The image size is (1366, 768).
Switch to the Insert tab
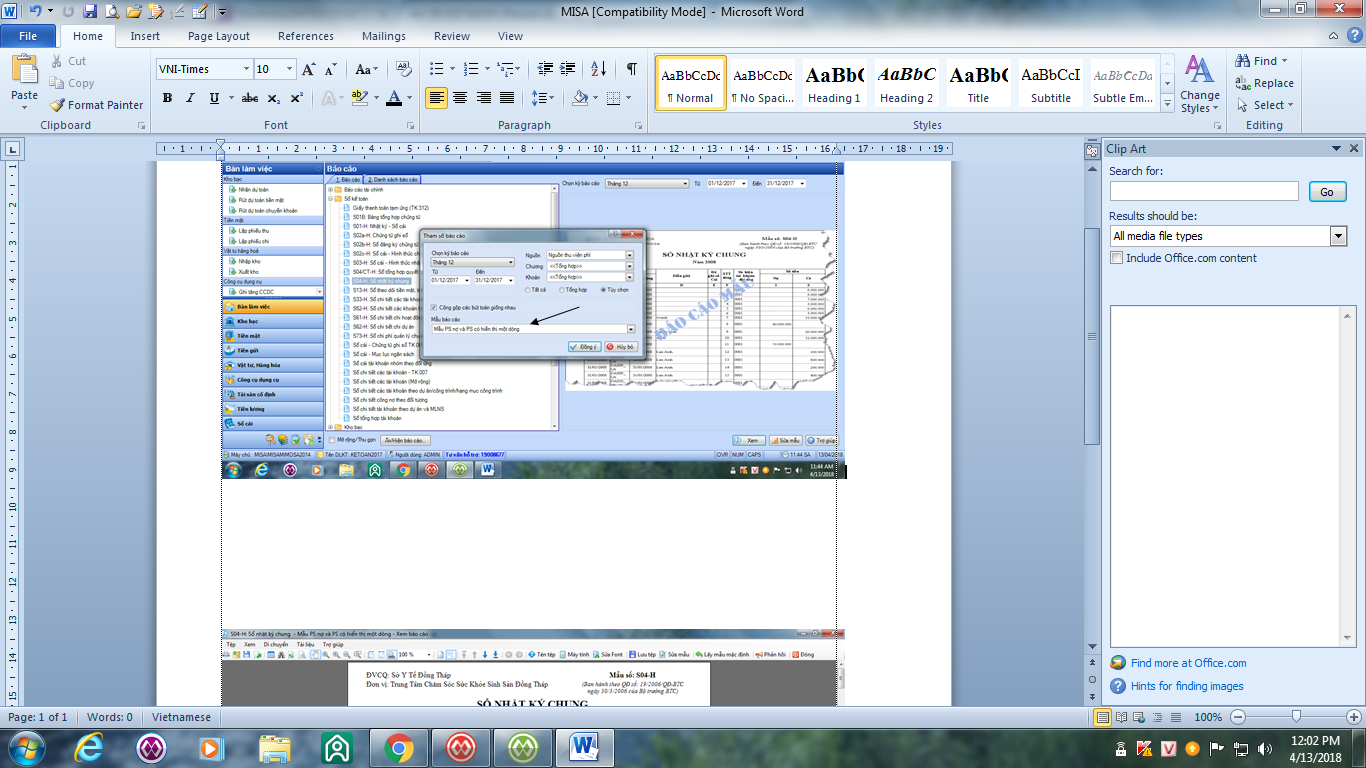[x=145, y=36]
